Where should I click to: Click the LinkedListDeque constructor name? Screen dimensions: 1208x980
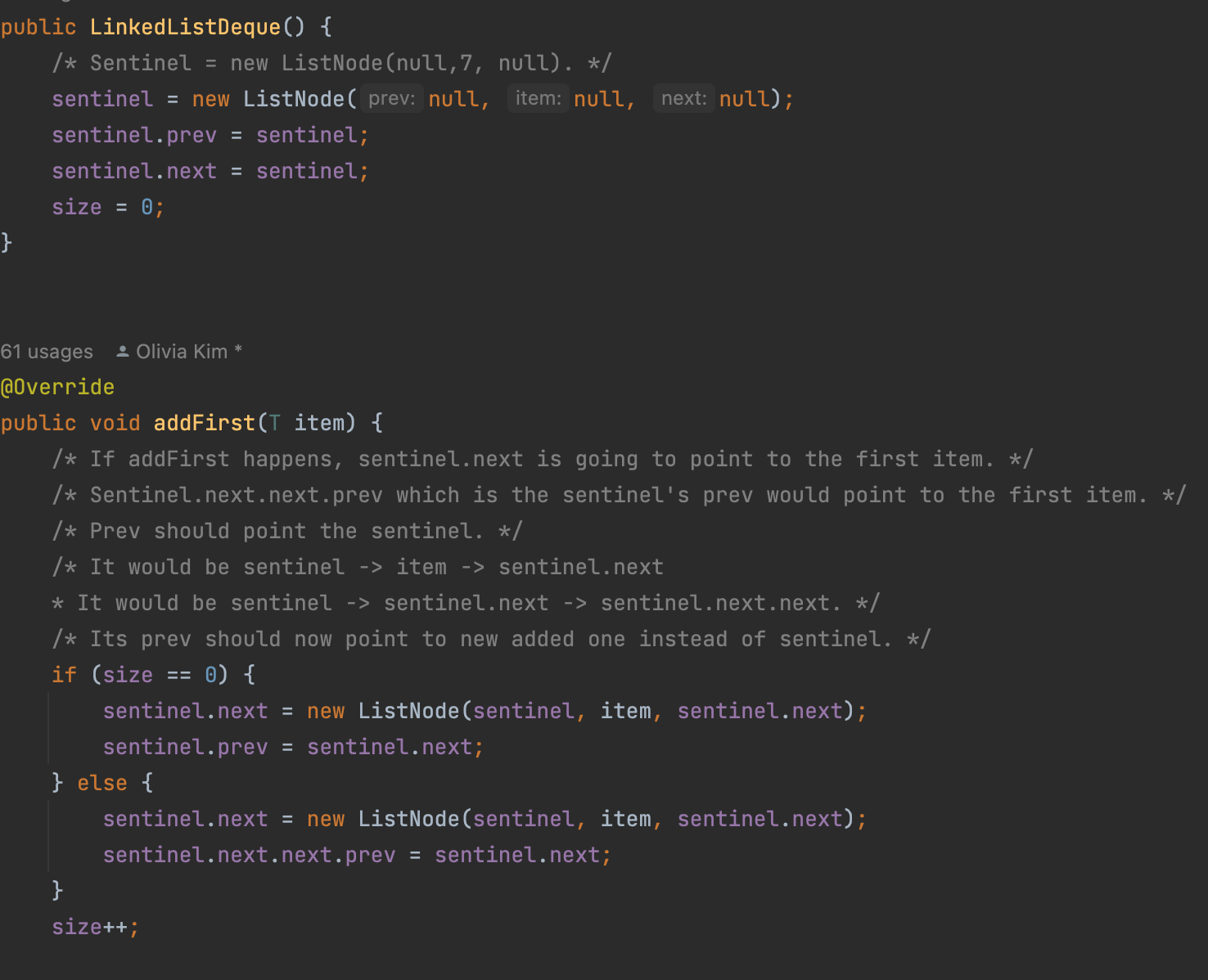point(185,27)
